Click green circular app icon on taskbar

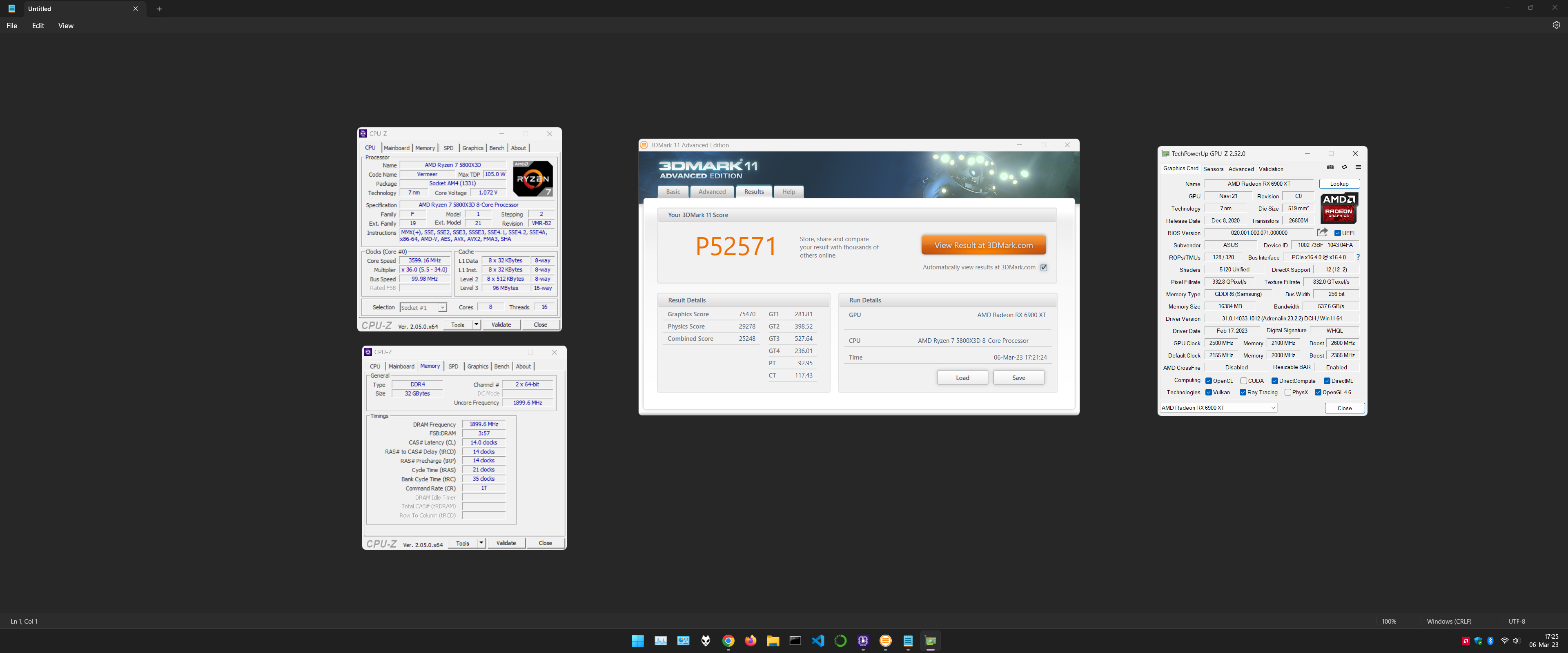point(840,640)
